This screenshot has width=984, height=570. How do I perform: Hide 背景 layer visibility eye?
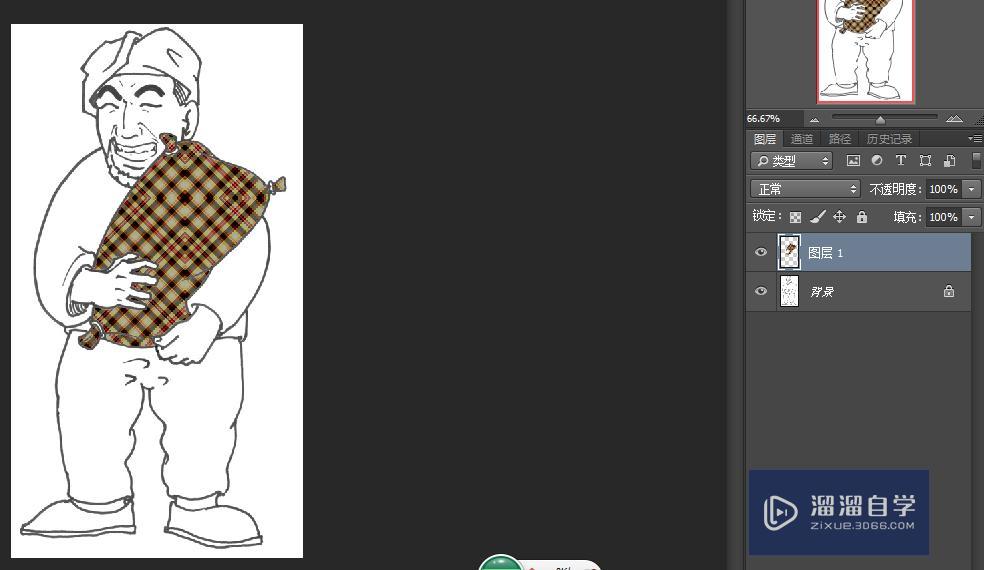coord(761,291)
